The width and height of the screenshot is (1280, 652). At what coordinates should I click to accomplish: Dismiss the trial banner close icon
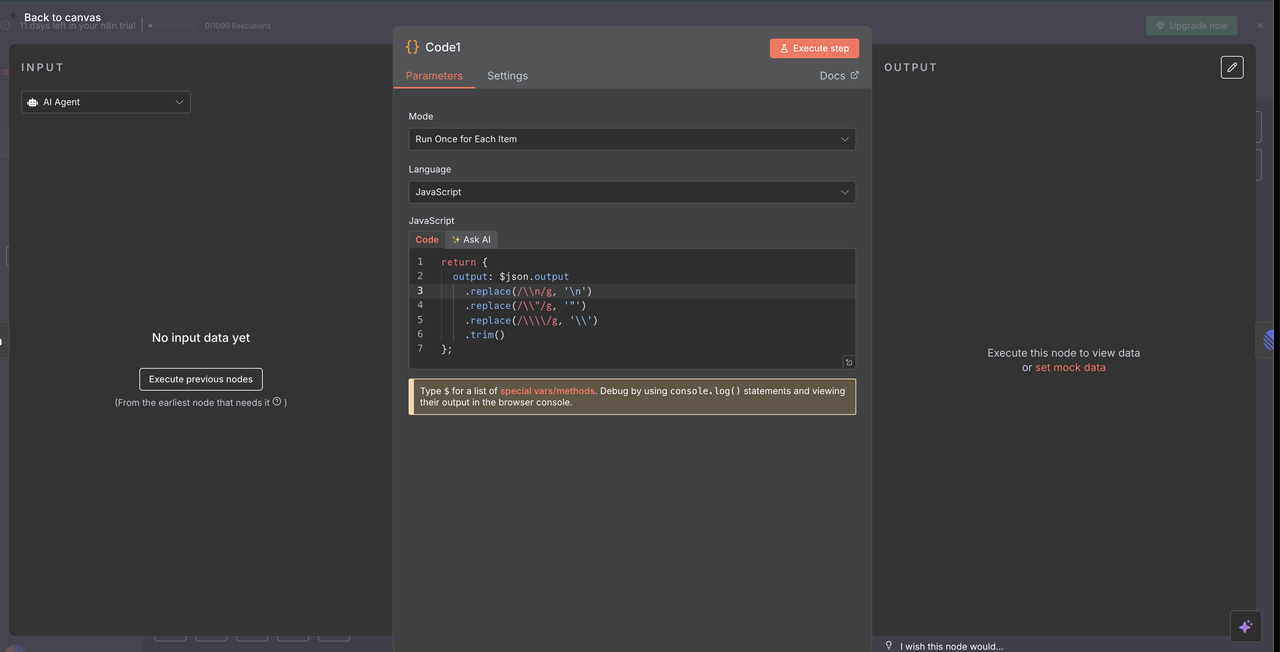[x=1260, y=26]
